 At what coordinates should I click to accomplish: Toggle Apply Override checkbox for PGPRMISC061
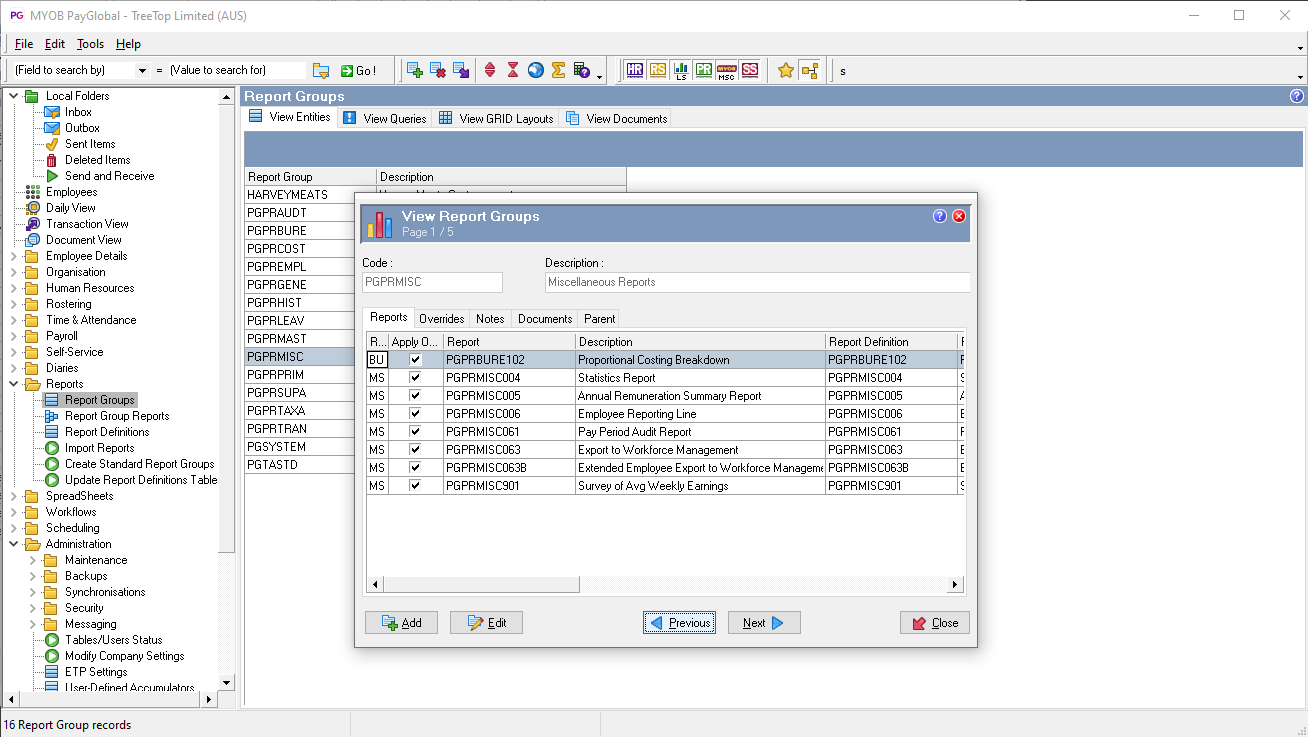point(415,432)
